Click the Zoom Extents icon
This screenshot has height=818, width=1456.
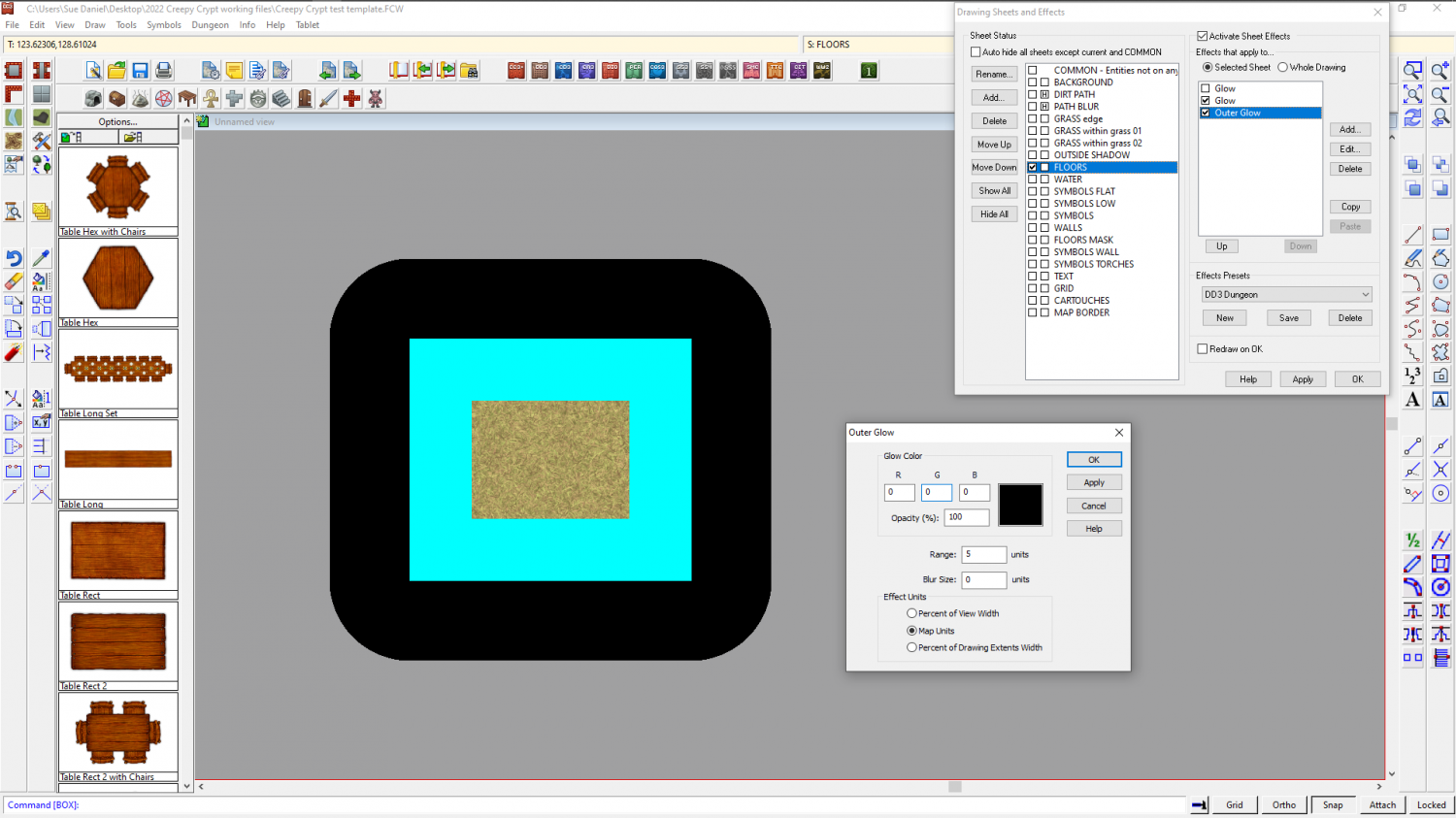(x=1413, y=94)
